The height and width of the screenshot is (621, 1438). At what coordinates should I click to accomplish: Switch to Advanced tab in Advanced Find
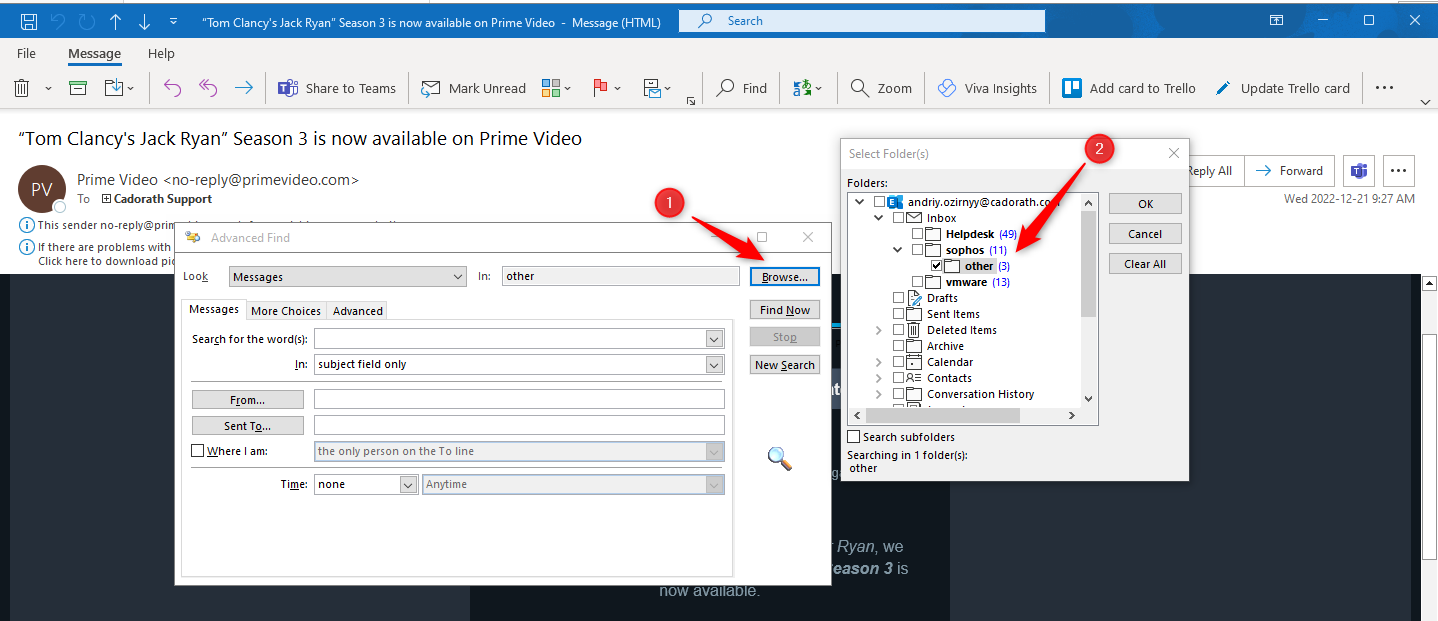coord(358,311)
